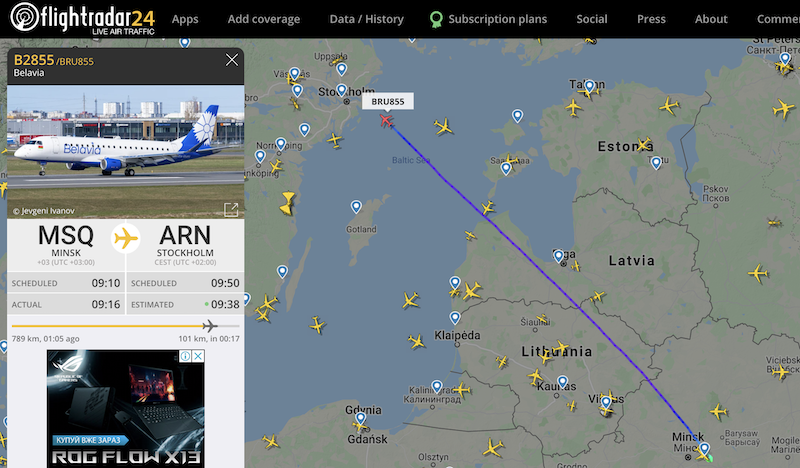Click the BRU855 callsign label on map
Image resolution: width=800 pixels, height=468 pixels.
point(388,102)
